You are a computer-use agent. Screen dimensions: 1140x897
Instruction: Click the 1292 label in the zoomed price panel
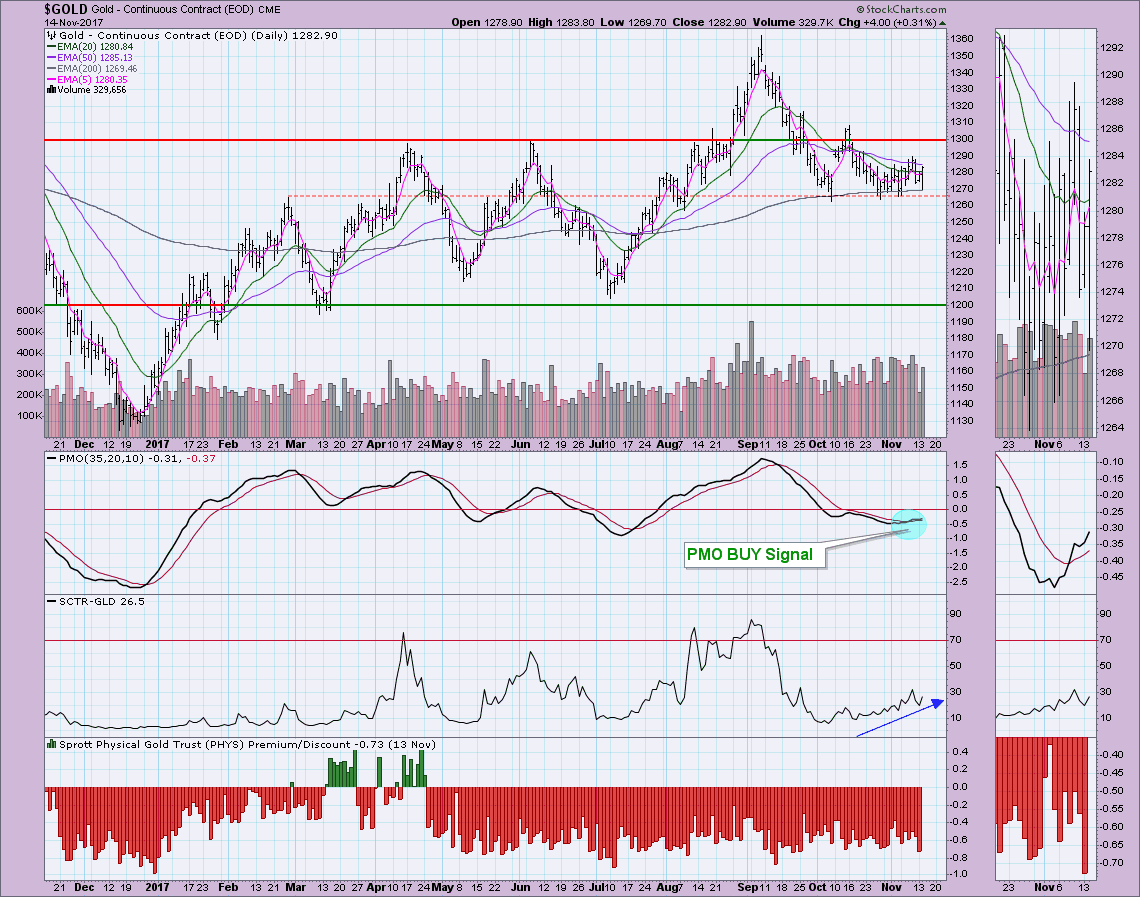1112,47
